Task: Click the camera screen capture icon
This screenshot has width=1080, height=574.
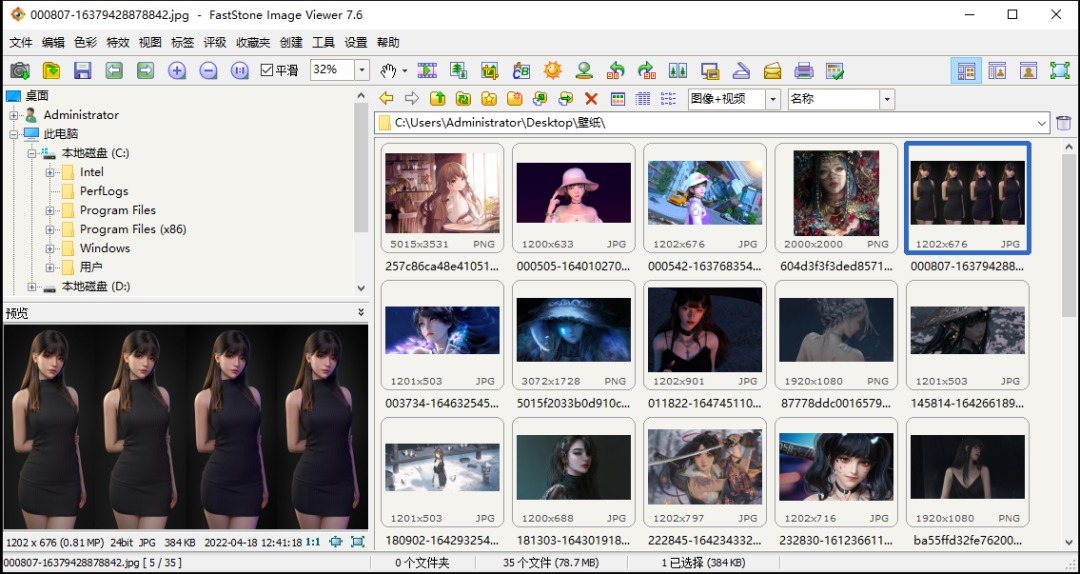Action: pos(19,71)
